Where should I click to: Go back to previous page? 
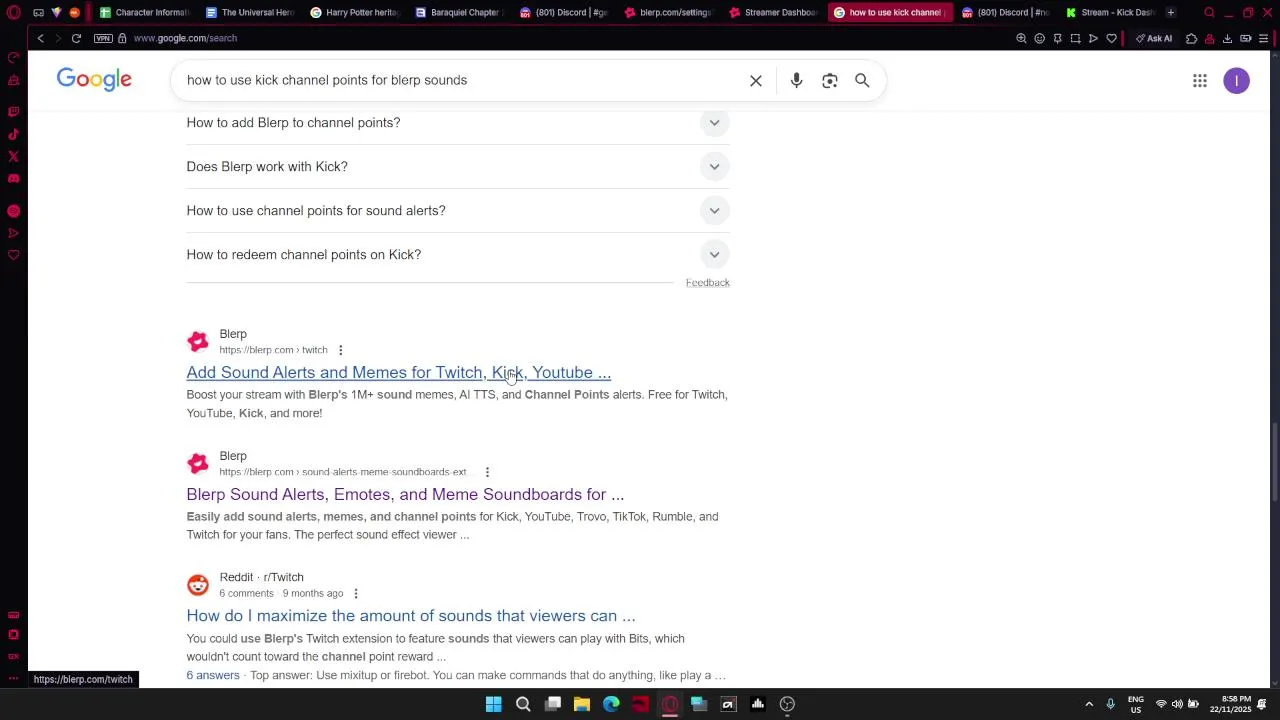40,38
